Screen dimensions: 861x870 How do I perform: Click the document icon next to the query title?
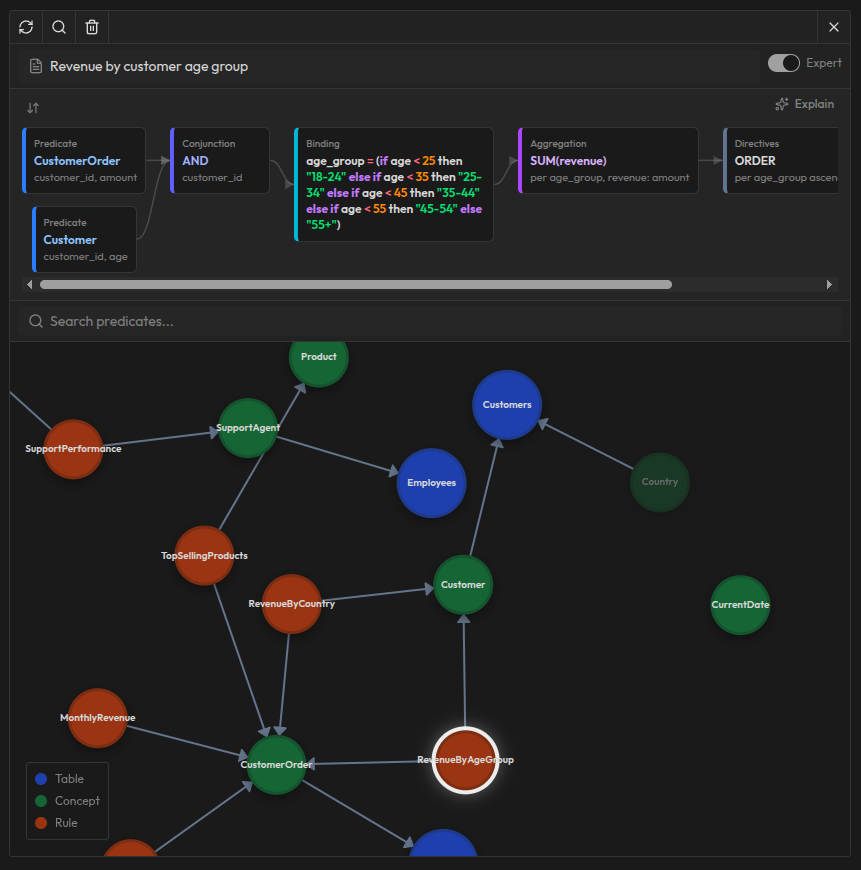(x=37, y=65)
